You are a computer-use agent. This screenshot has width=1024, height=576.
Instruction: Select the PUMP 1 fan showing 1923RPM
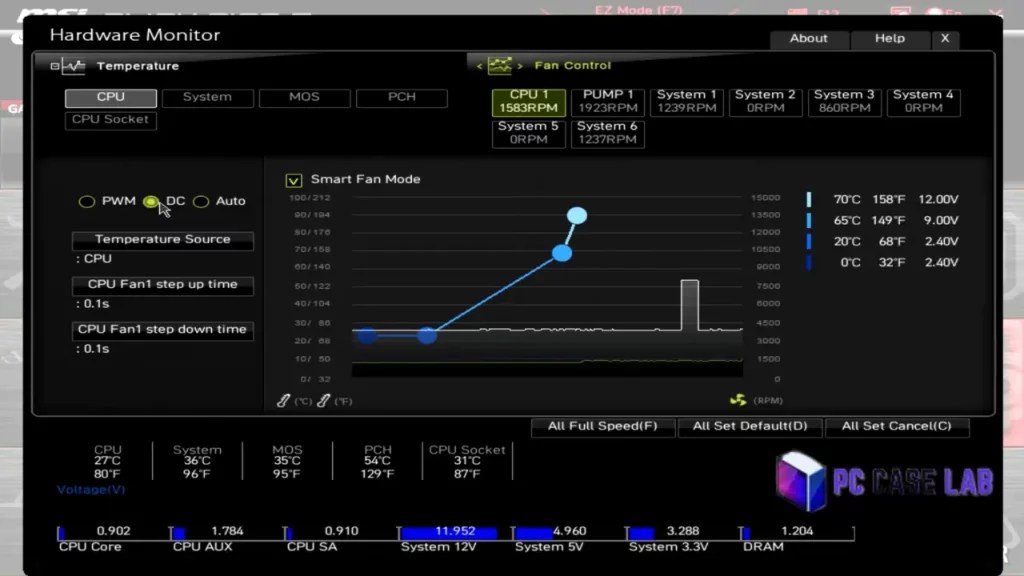pyautogui.click(x=607, y=99)
